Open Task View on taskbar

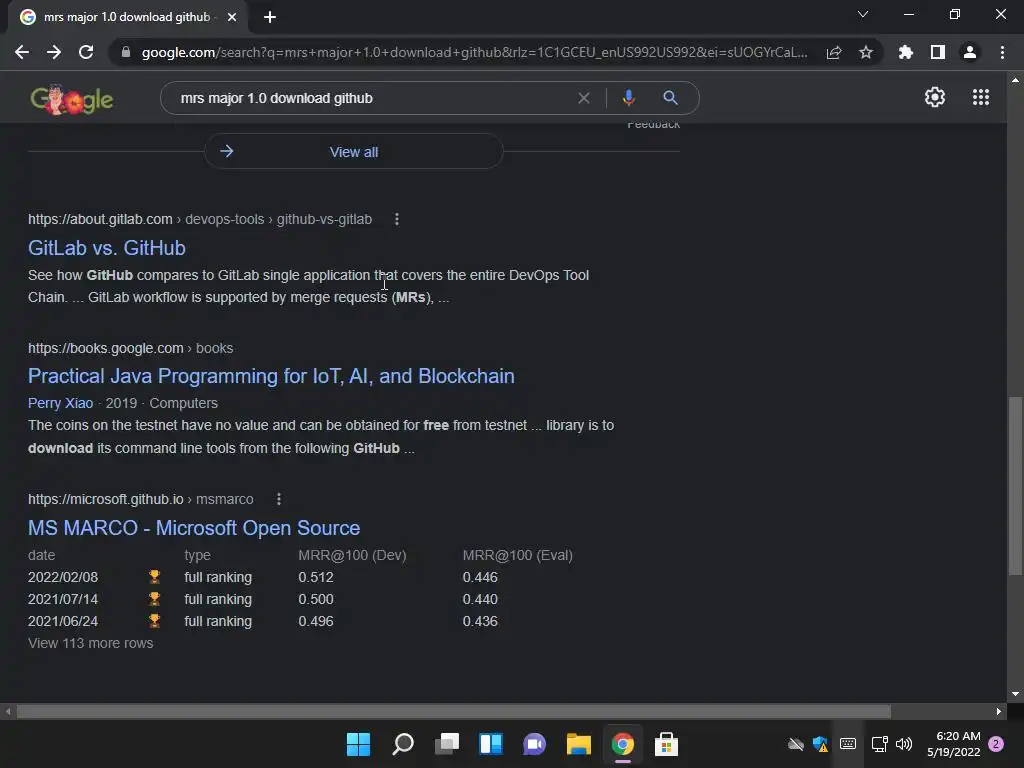pyautogui.click(x=447, y=744)
